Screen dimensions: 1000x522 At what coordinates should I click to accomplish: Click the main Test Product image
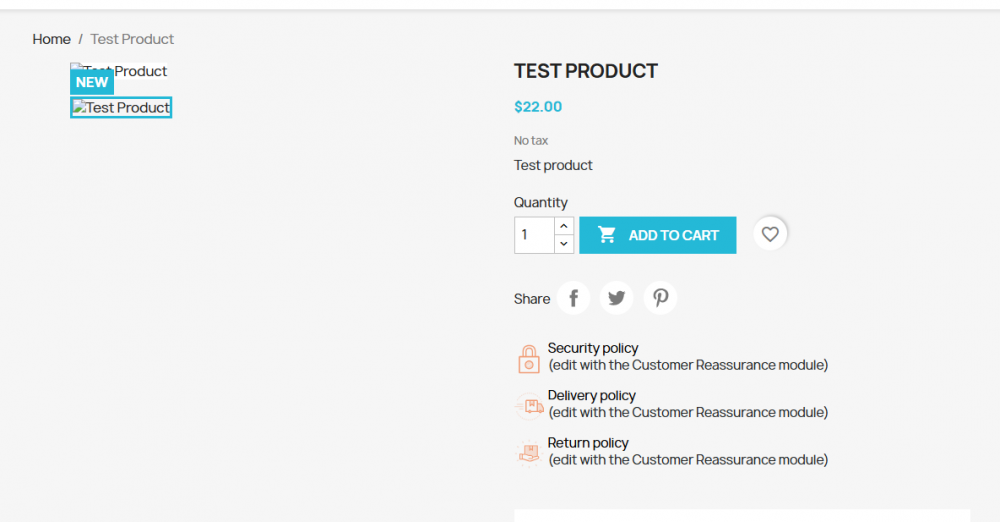coord(140,71)
